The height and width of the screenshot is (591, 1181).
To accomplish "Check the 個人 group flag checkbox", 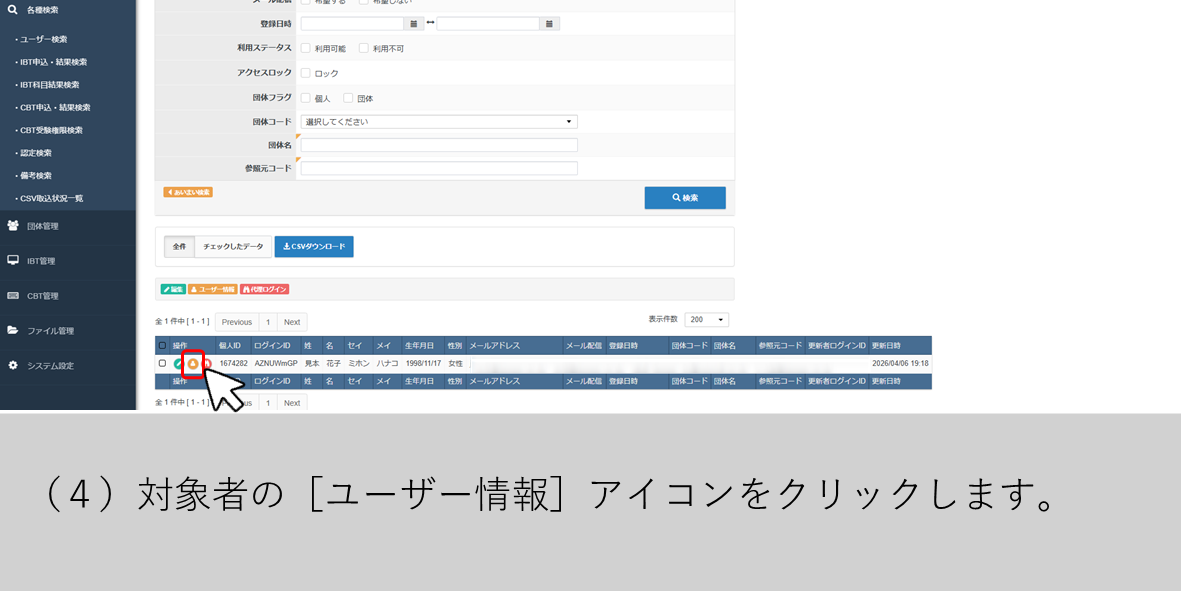I will coord(306,98).
